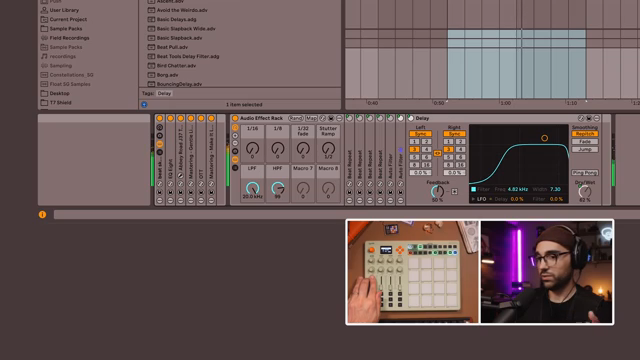This screenshot has width=640, height=360.
Task: Save the Delay device preset
Action: pyautogui.click(x=589, y=118)
